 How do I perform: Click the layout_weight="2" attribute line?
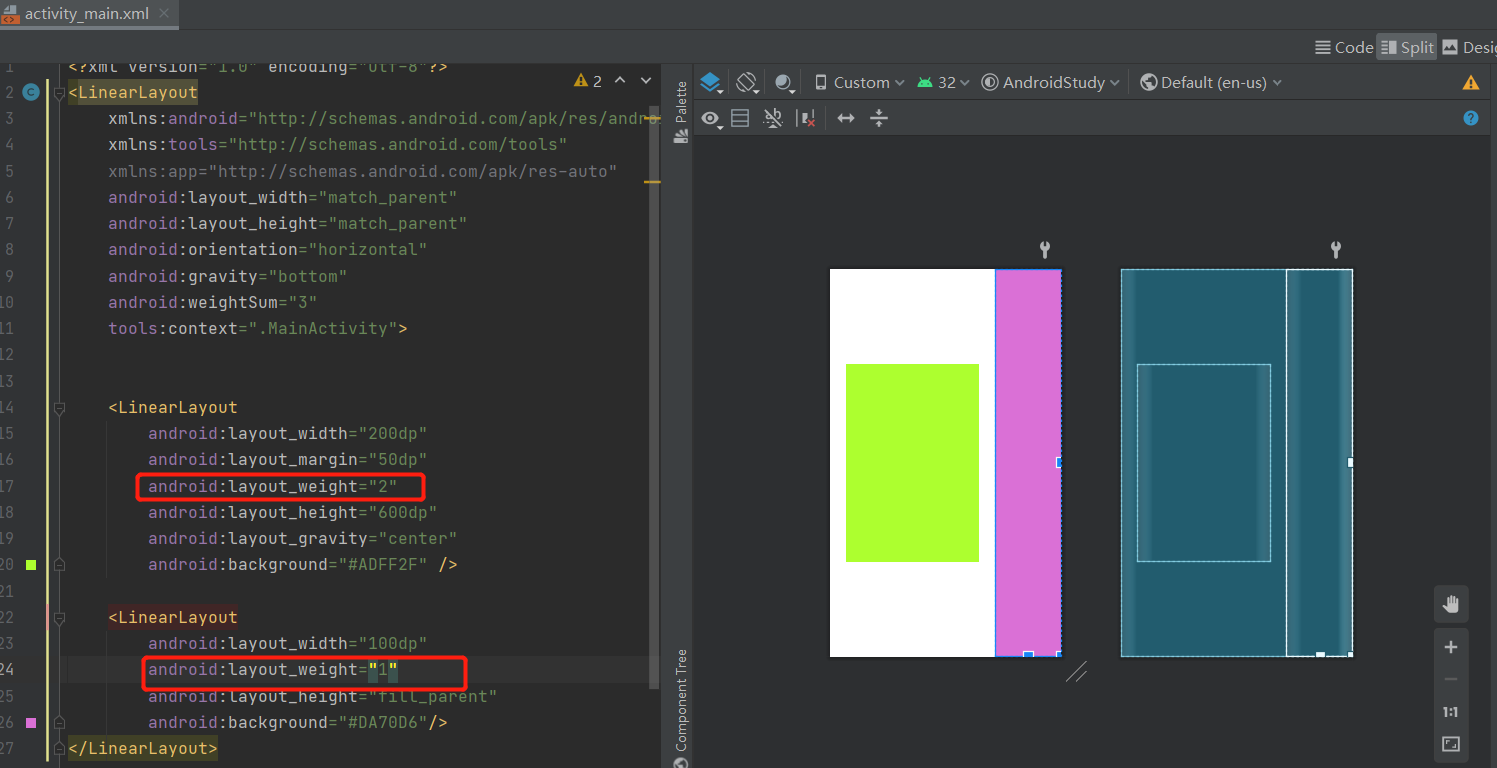coord(273,486)
